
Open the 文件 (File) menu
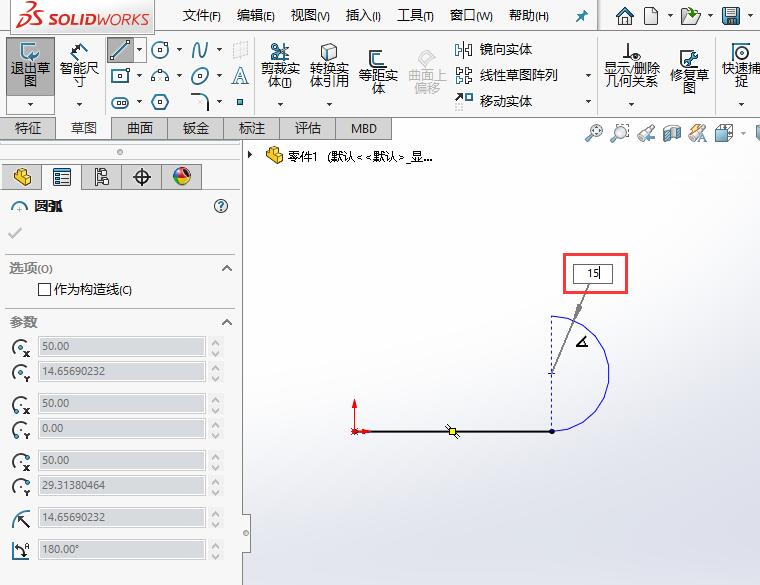pyautogui.click(x=201, y=16)
